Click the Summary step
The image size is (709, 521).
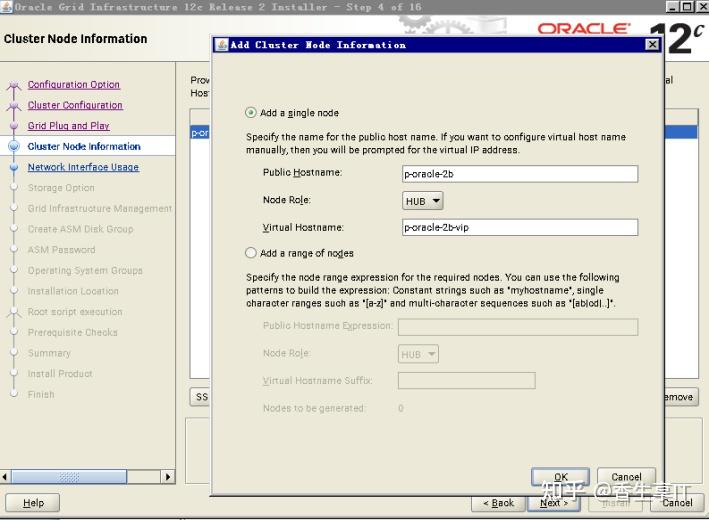49,353
